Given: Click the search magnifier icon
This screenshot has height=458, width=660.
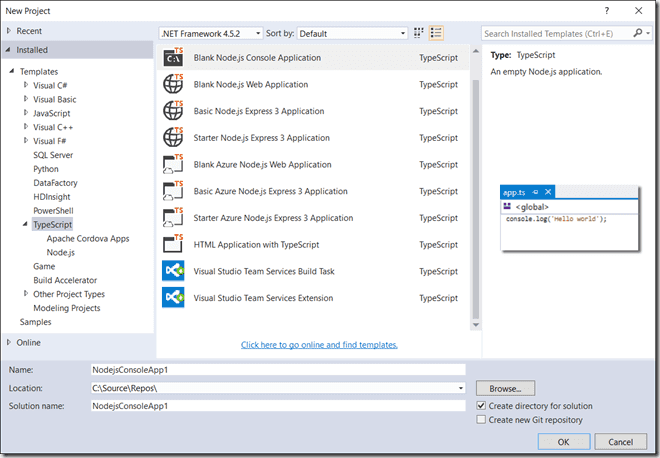Looking at the screenshot, I should coord(638,33).
